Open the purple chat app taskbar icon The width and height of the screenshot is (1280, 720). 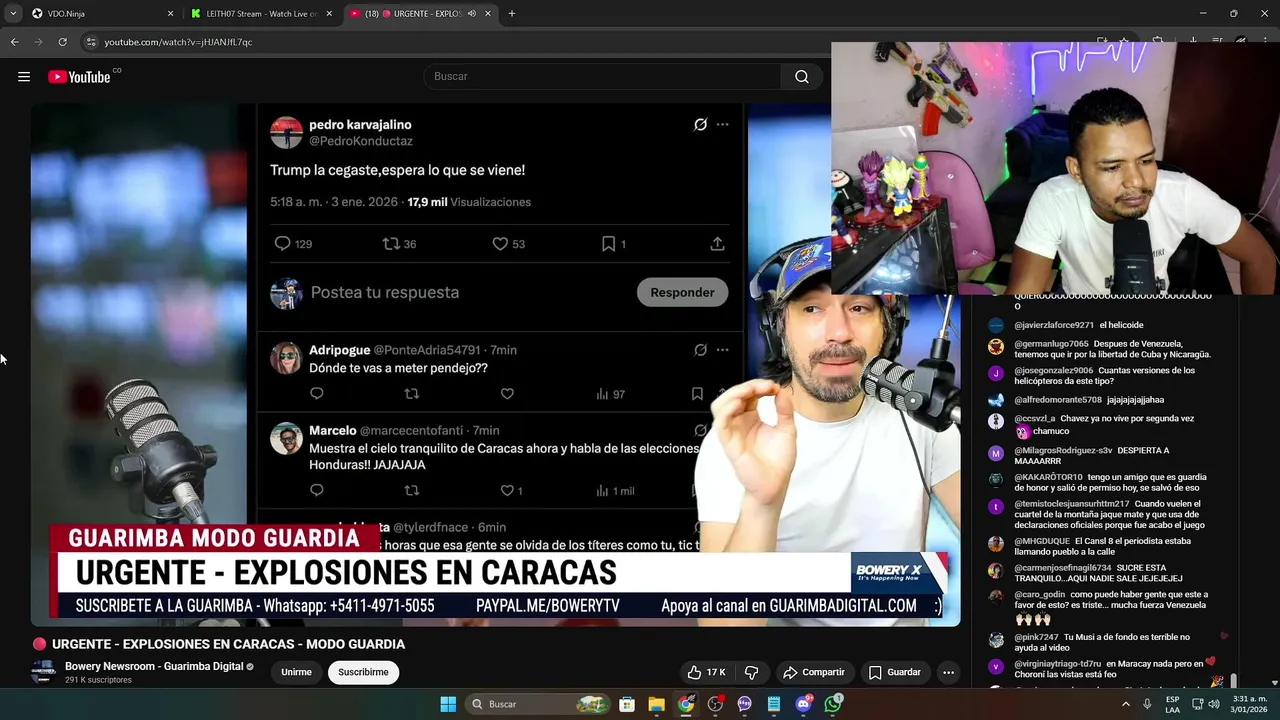coord(744,704)
